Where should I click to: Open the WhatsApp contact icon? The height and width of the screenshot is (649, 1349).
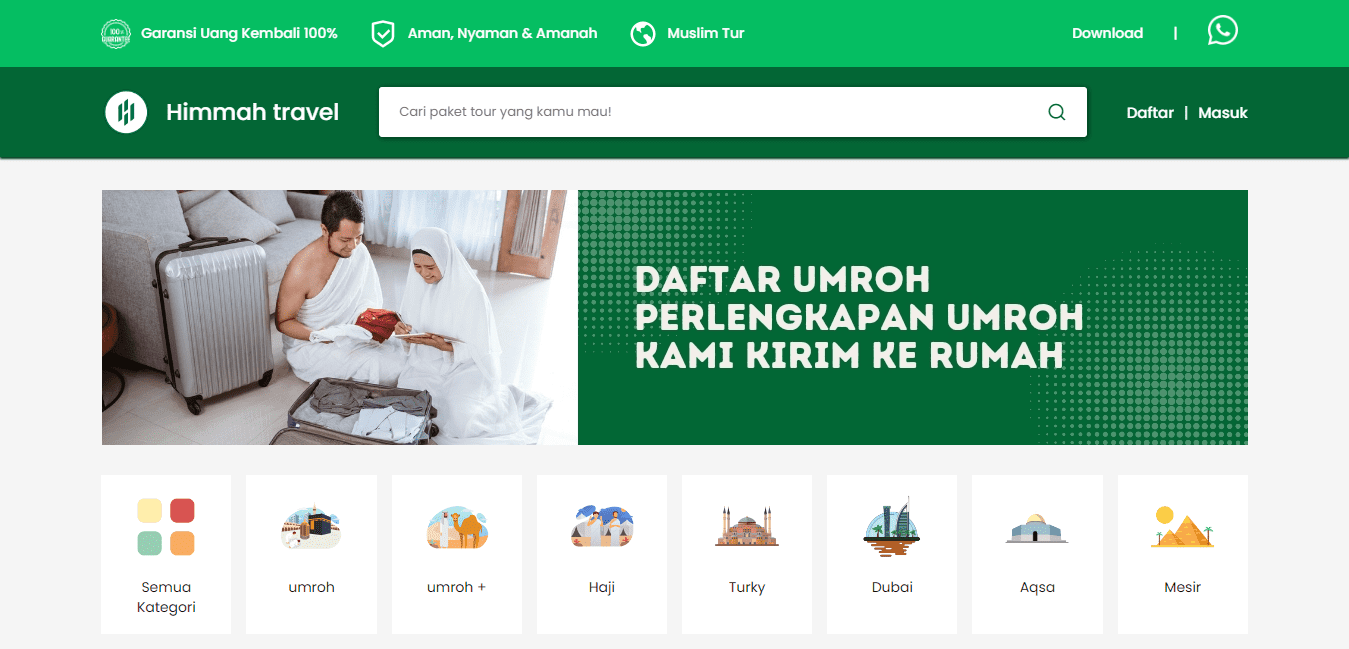[1222, 31]
